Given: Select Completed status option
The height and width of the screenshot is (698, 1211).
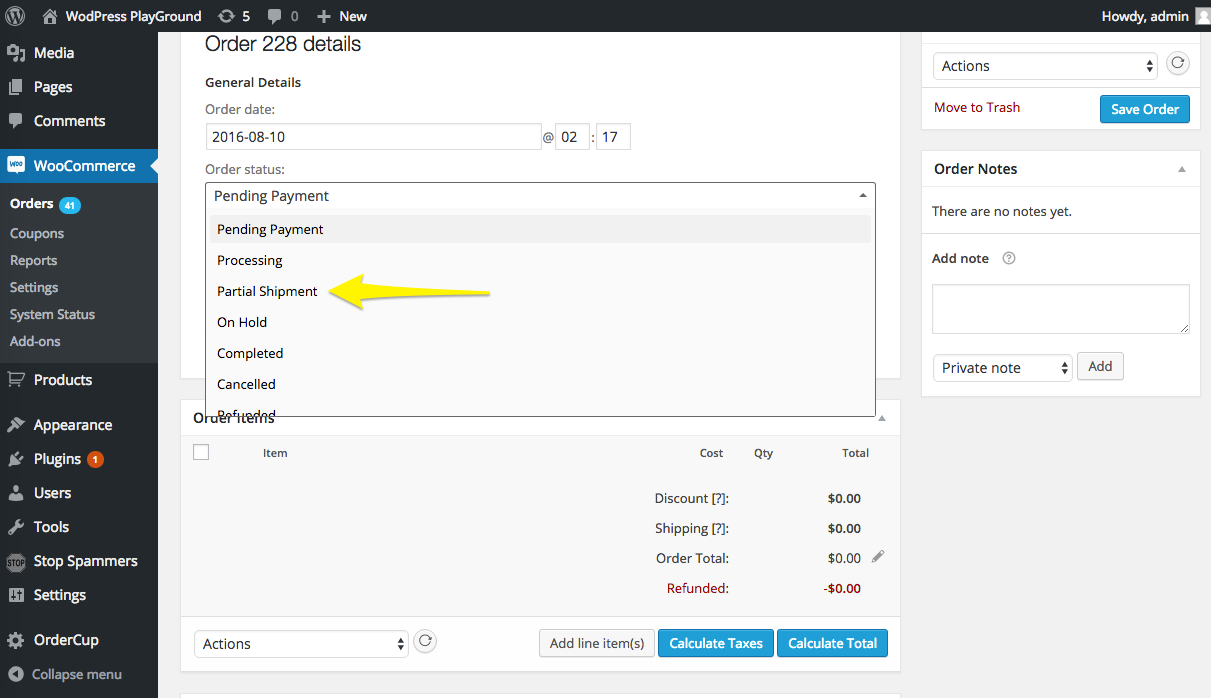Looking at the screenshot, I should [x=540, y=353].
